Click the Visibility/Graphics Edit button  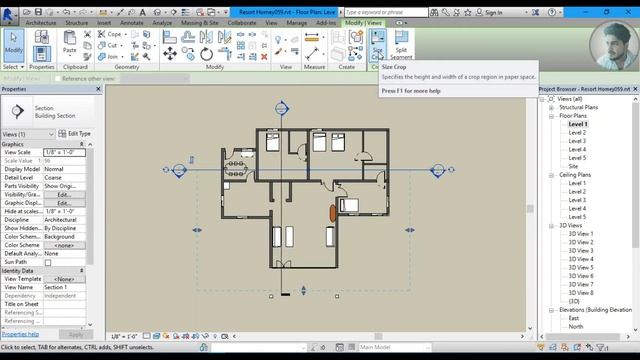[x=64, y=195]
